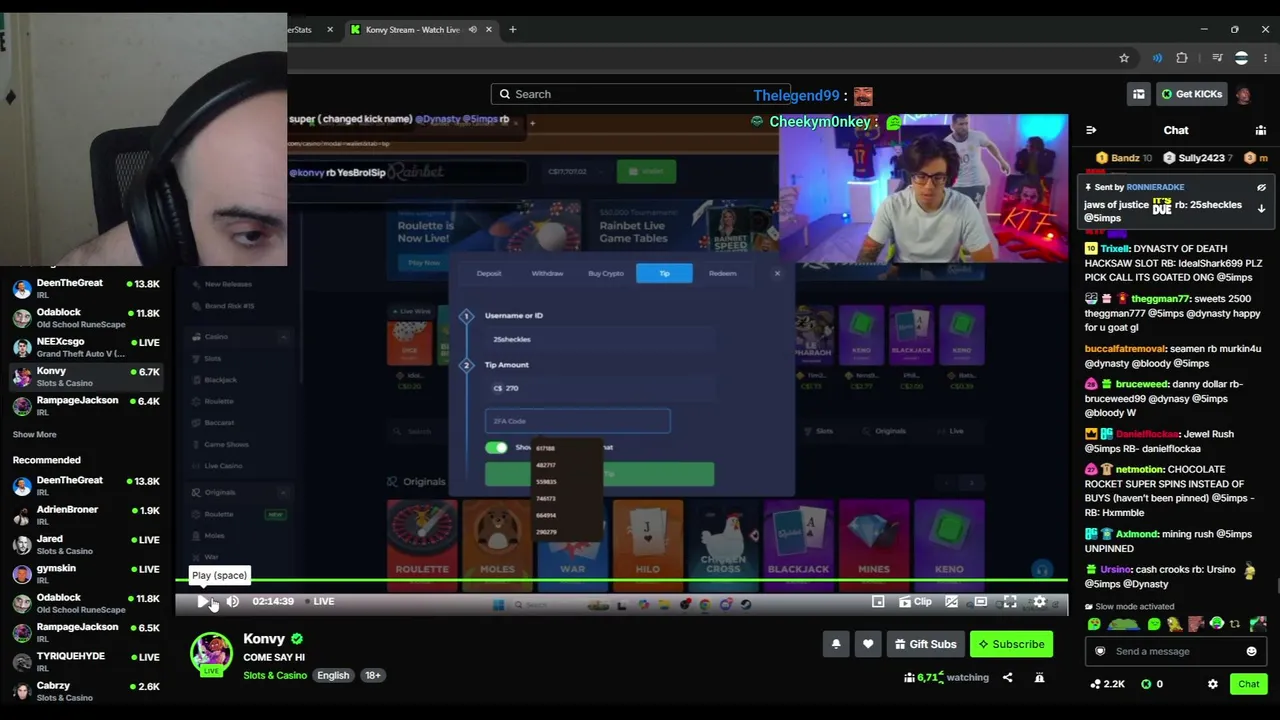1280x720 pixels.
Task: Open the browser extensions puzzle icon
Action: 1182,58
